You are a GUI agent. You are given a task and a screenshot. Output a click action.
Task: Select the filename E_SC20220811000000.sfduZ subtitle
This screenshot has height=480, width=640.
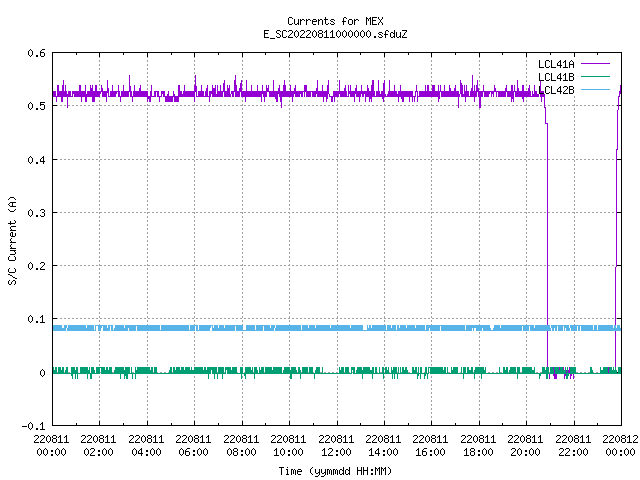point(335,34)
